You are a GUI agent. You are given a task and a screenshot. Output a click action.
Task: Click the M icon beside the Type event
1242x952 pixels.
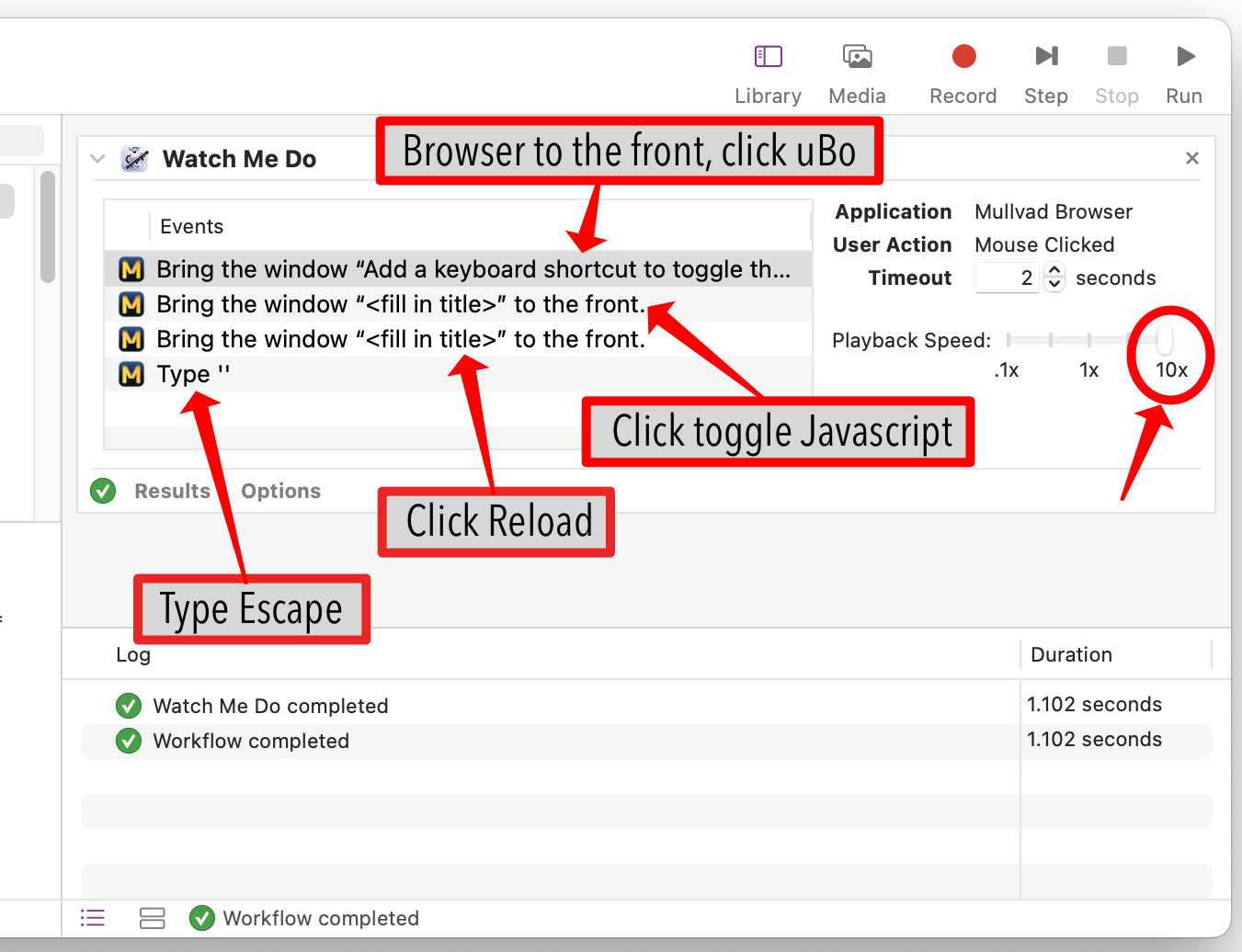(x=131, y=374)
